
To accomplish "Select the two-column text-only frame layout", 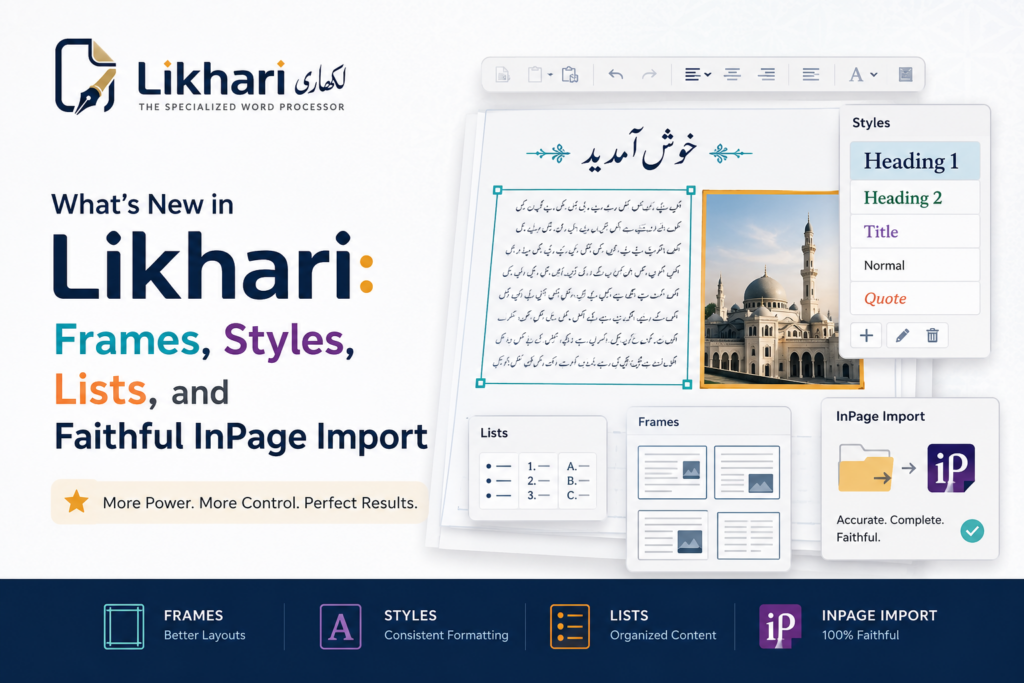I will click(748, 535).
